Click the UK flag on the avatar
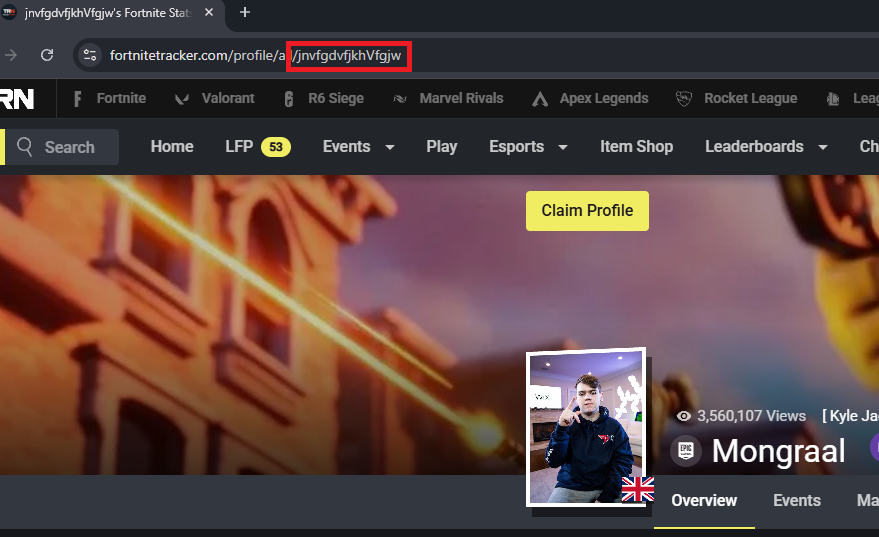 (x=638, y=489)
